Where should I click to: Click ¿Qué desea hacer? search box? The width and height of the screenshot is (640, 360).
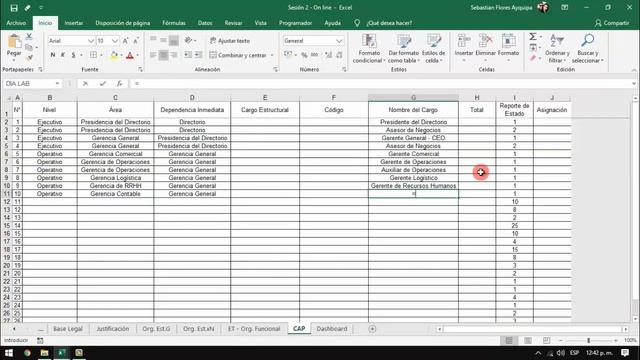pos(389,23)
